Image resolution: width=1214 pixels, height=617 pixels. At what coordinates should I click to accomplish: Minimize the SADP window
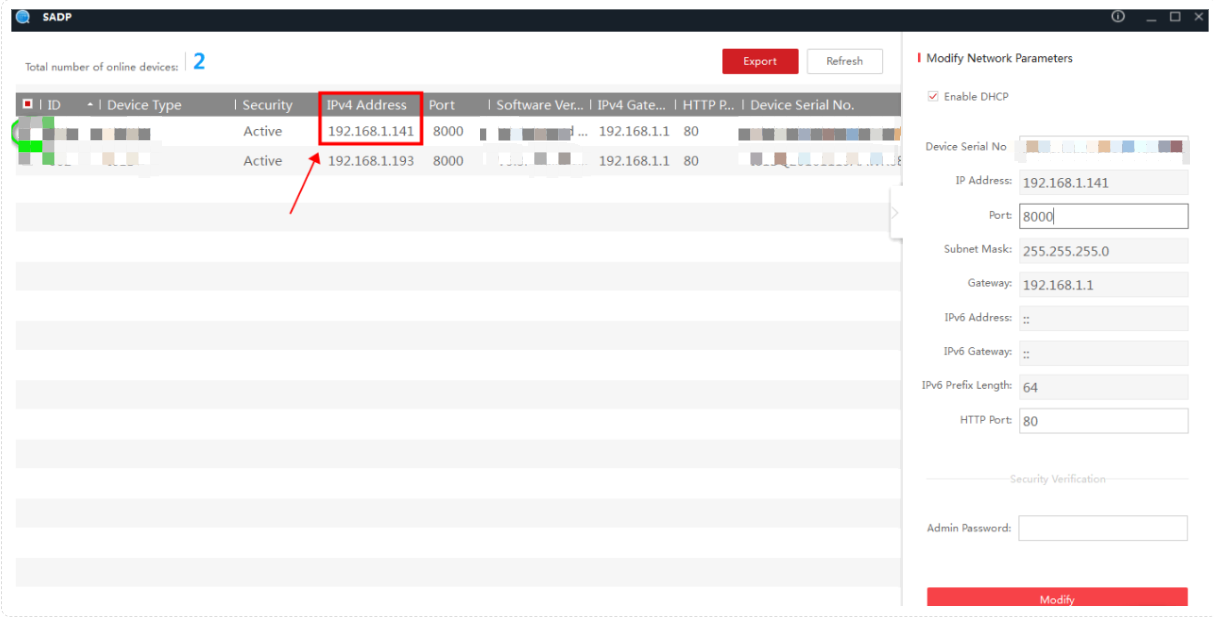[x=1151, y=18]
